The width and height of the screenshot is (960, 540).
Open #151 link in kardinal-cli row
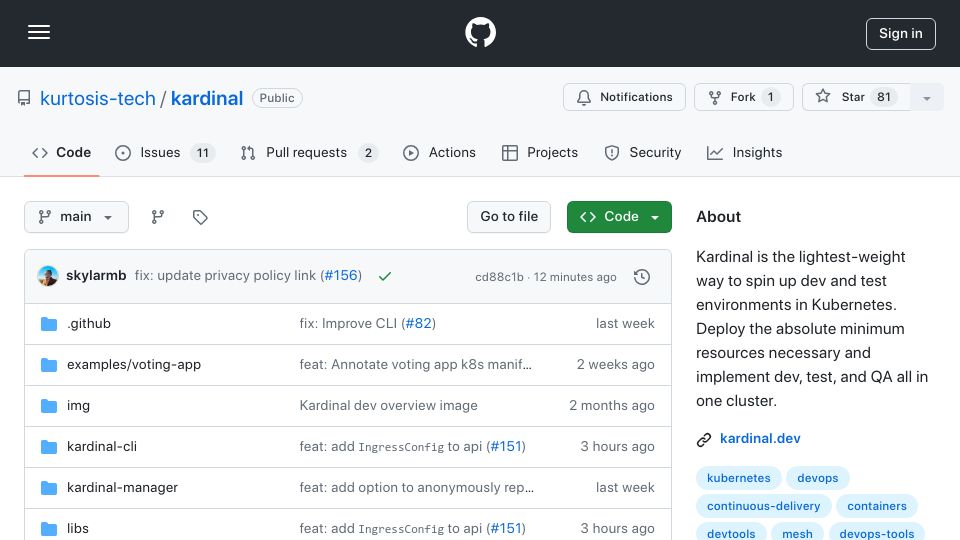pyautogui.click(x=506, y=446)
